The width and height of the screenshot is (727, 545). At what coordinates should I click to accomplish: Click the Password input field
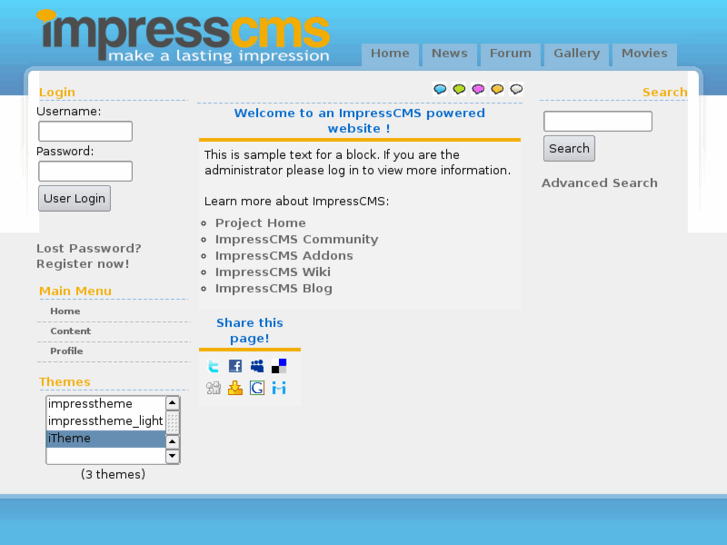[85, 171]
